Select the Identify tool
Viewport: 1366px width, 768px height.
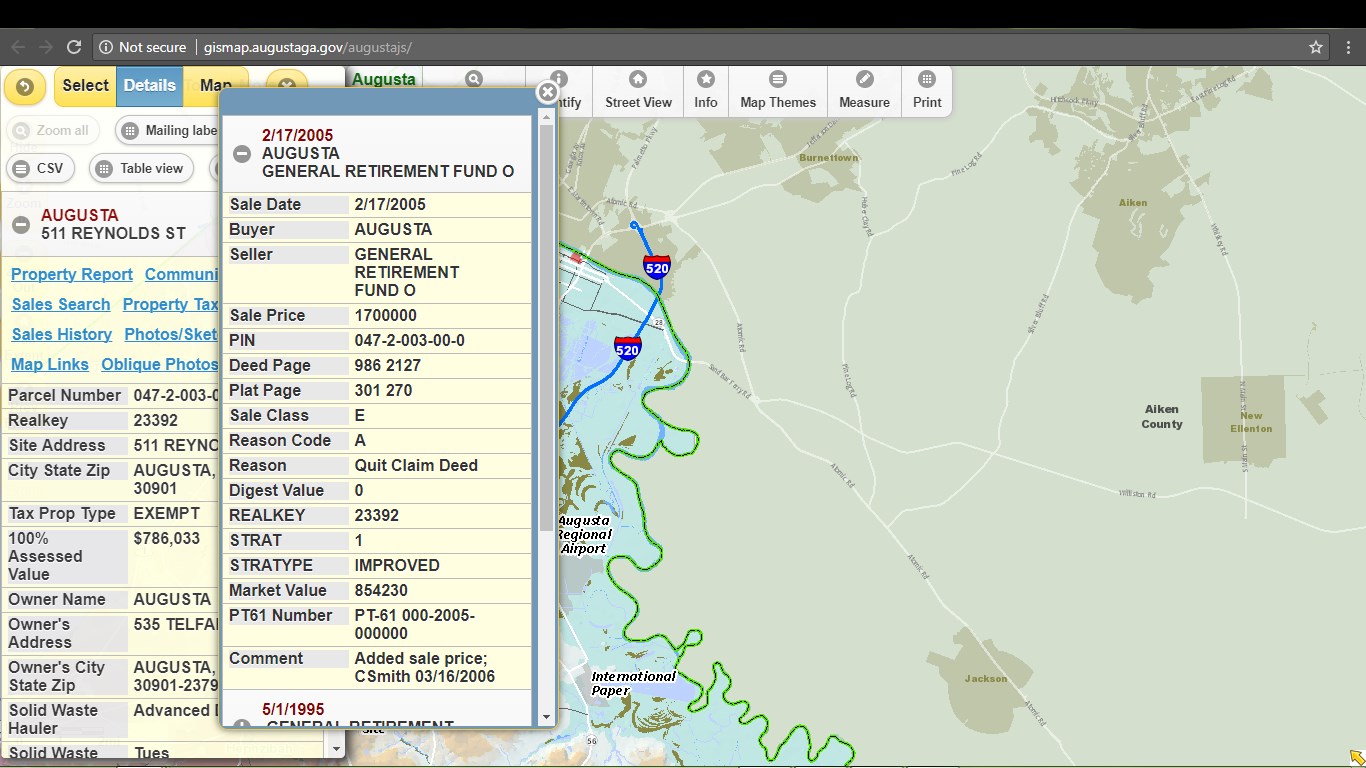[559, 90]
